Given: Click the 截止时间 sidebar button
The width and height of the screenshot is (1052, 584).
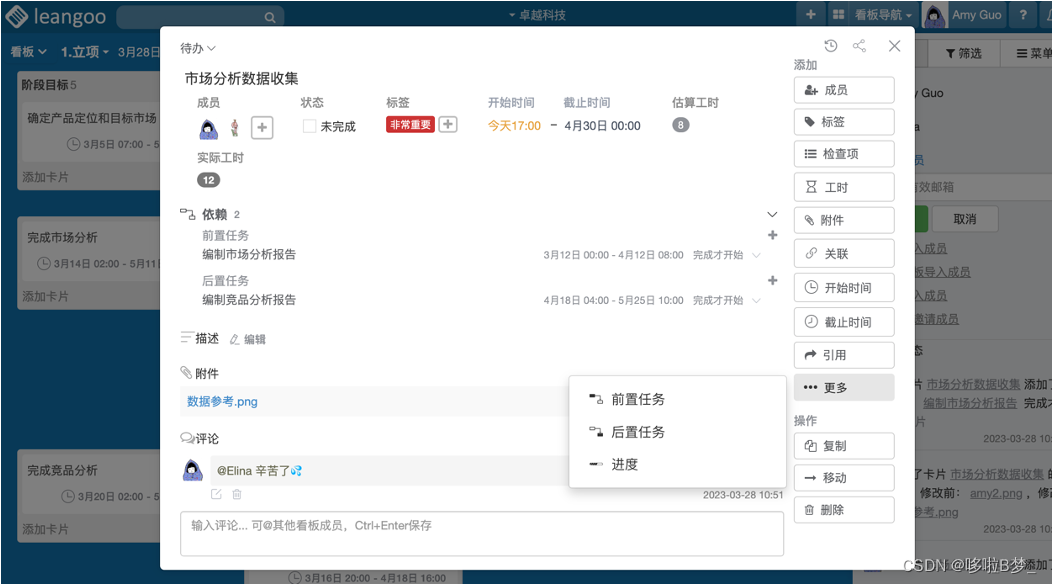Looking at the screenshot, I should point(844,322).
